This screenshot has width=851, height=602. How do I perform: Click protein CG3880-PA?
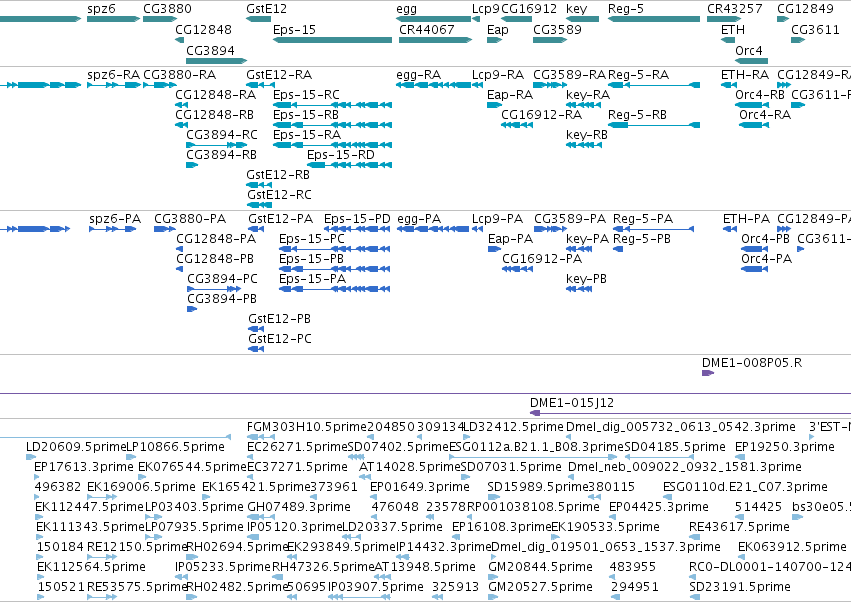164,229
